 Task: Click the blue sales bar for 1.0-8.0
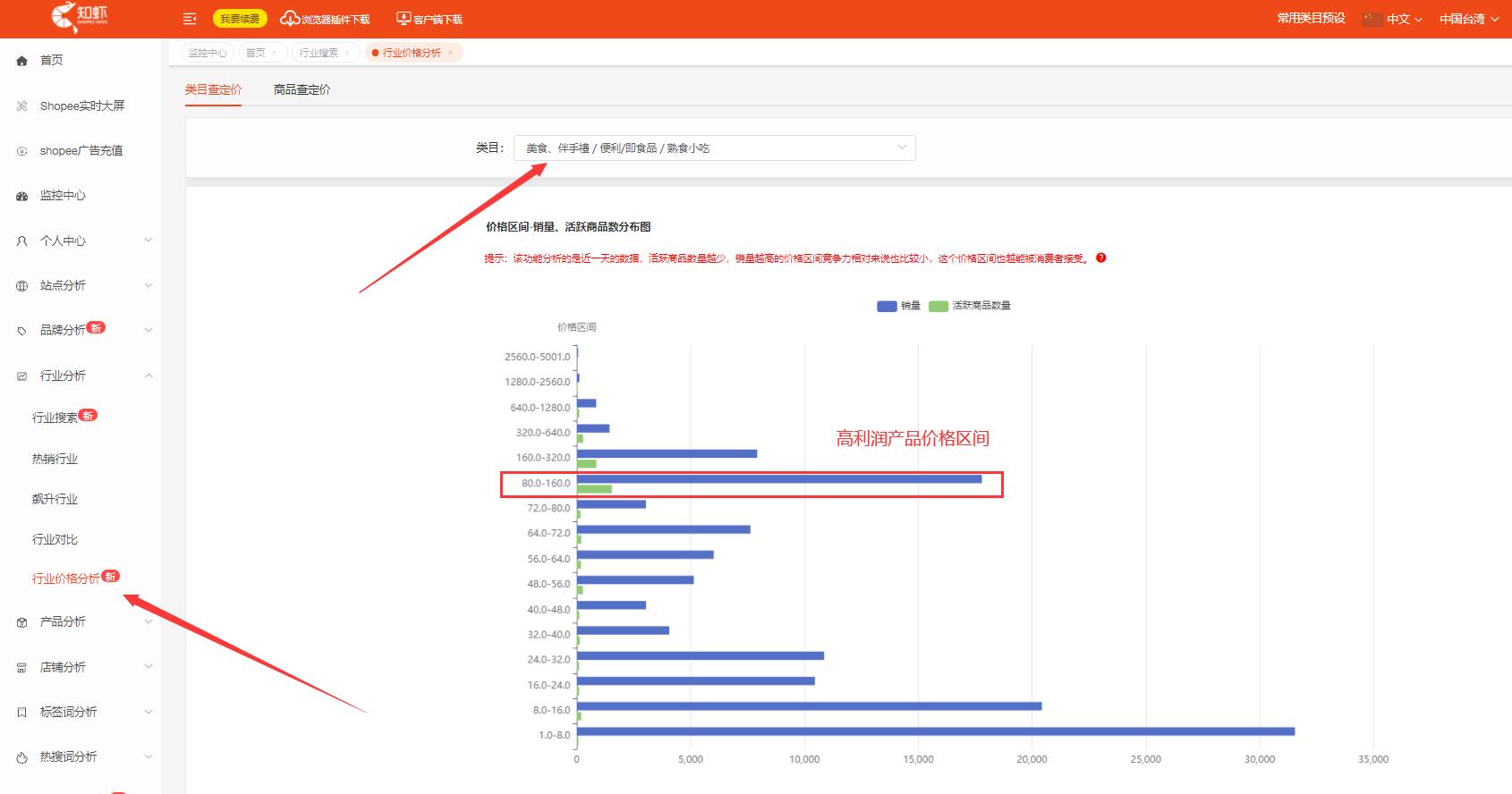[936, 731]
